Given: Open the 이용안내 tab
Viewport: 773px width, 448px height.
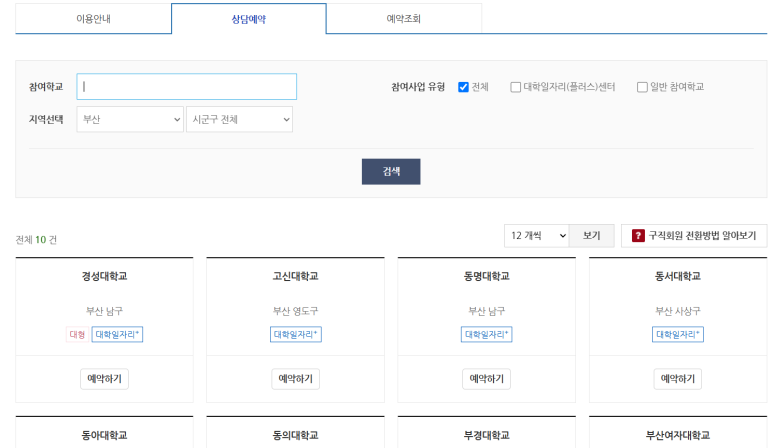Looking at the screenshot, I should point(93,19).
